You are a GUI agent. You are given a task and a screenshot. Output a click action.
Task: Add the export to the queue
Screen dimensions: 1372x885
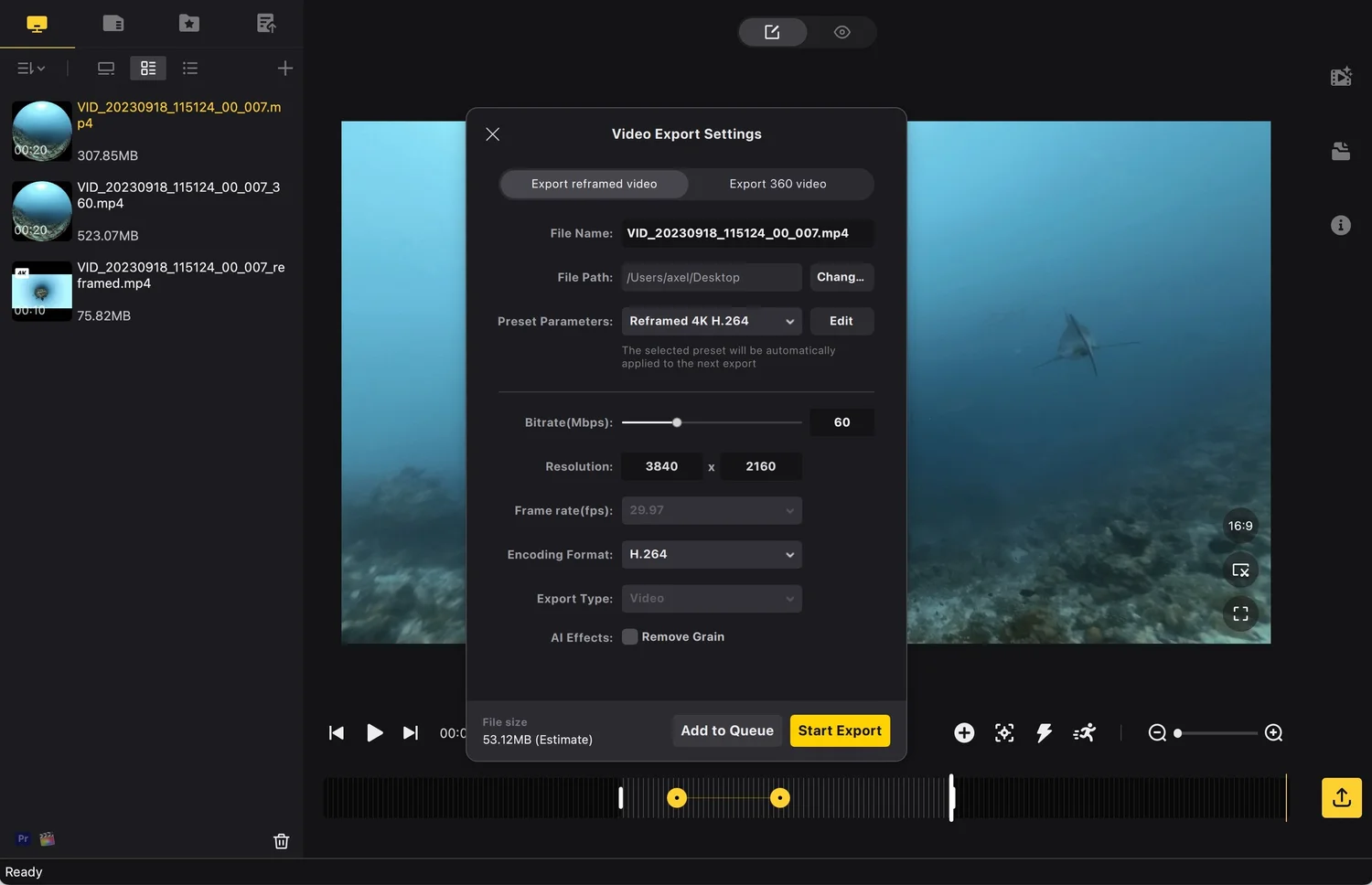[727, 730]
